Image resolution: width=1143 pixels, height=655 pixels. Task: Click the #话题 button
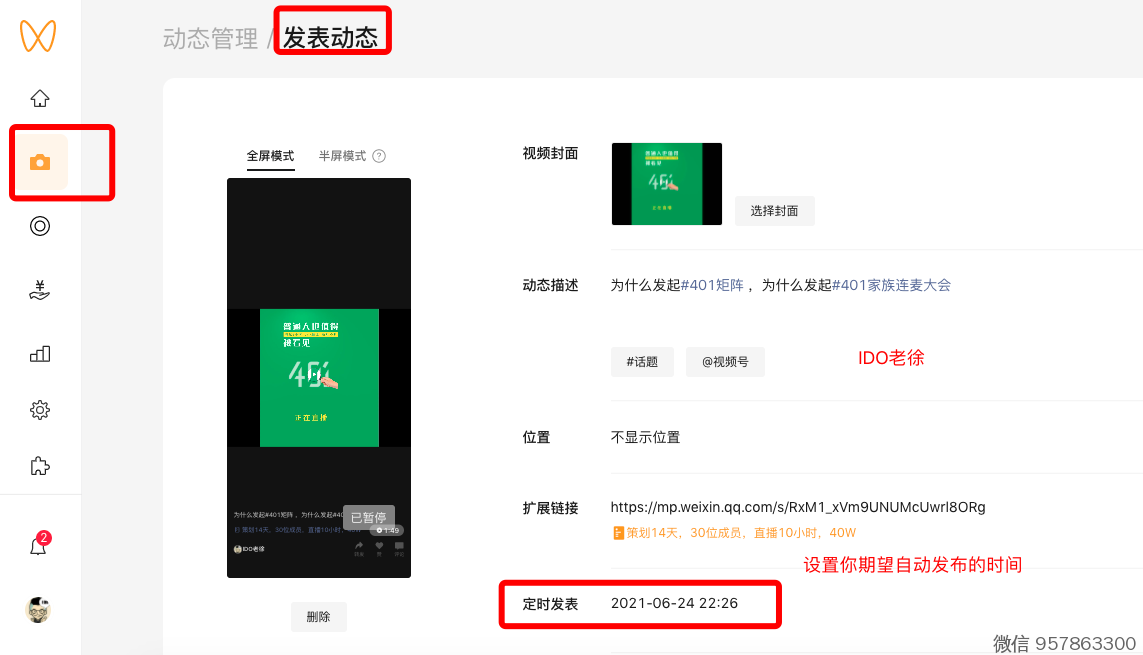pos(642,362)
